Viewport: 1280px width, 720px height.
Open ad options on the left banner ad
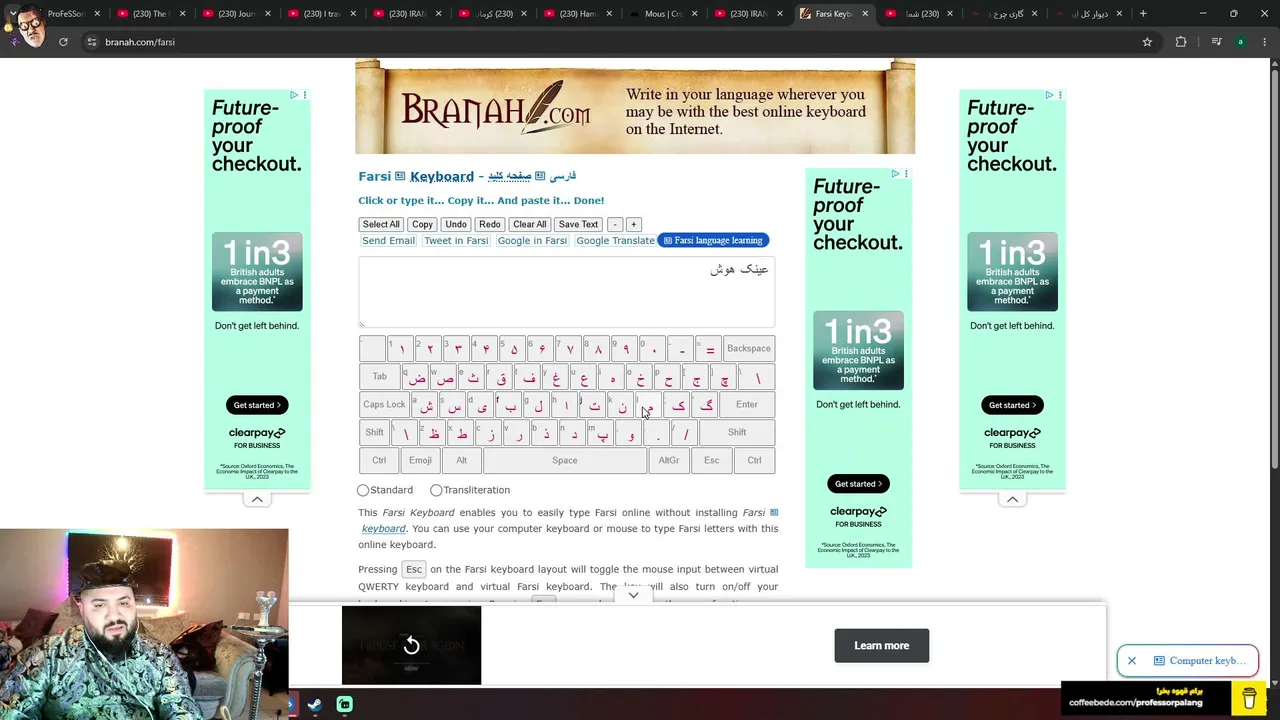click(x=304, y=95)
